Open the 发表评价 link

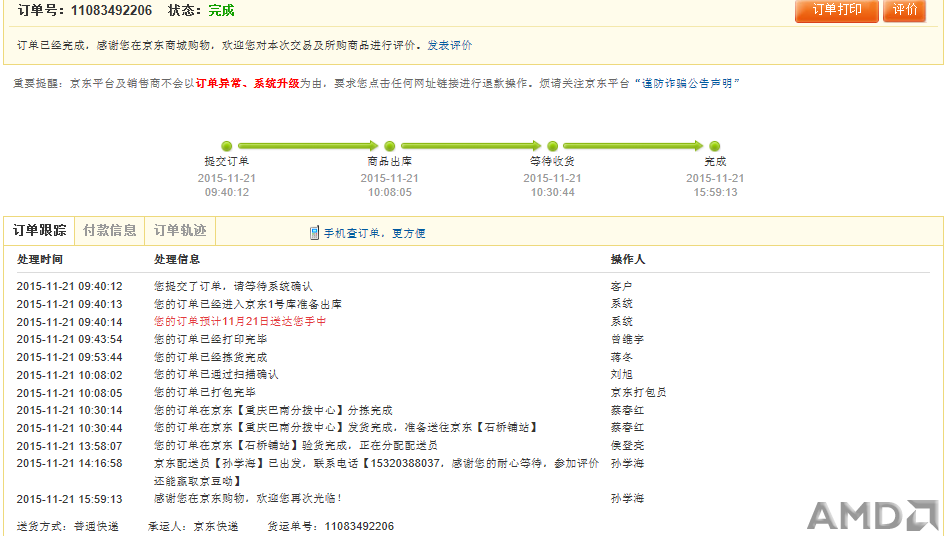point(450,45)
